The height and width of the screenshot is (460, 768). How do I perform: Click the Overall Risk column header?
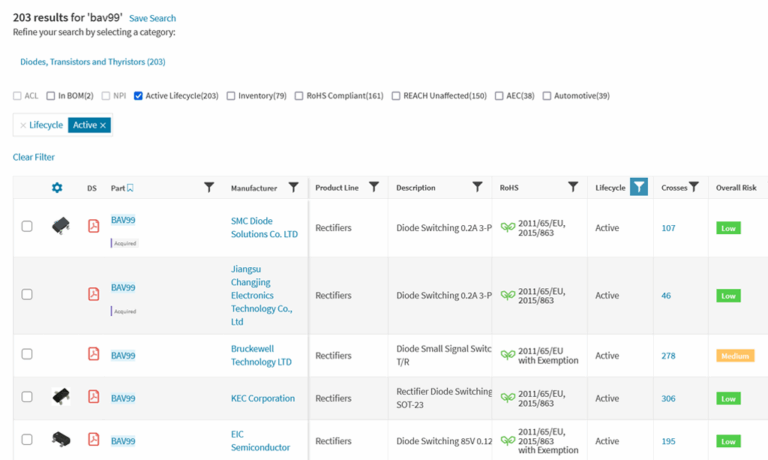tap(736, 188)
